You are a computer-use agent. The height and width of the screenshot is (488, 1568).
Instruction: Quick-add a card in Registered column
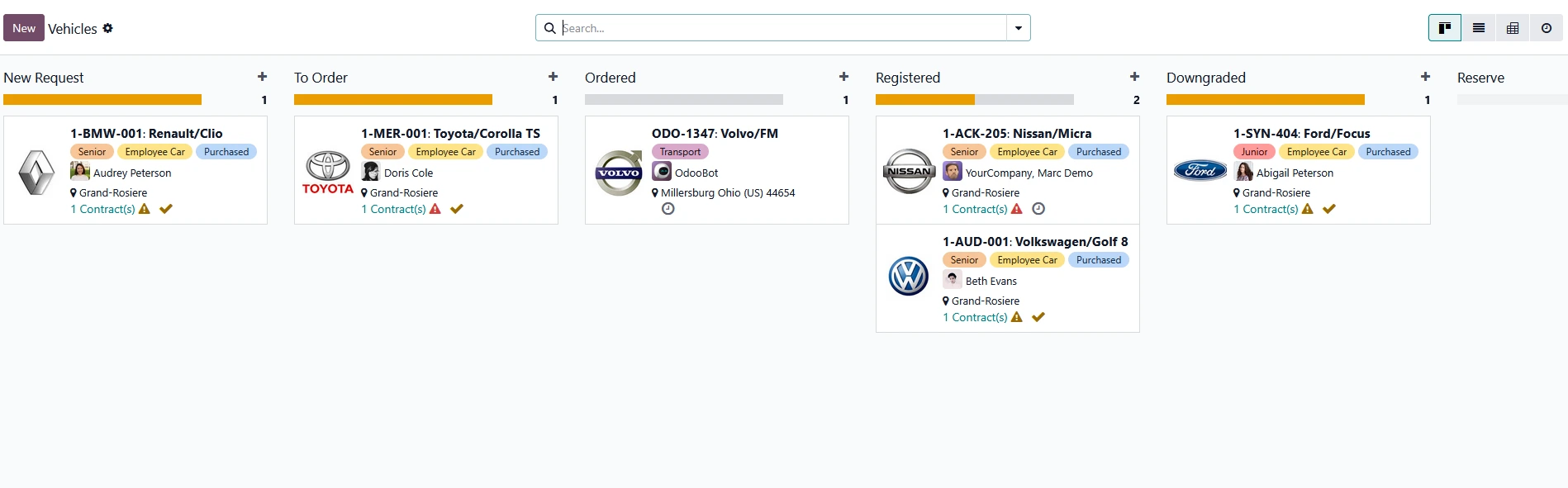(1134, 77)
